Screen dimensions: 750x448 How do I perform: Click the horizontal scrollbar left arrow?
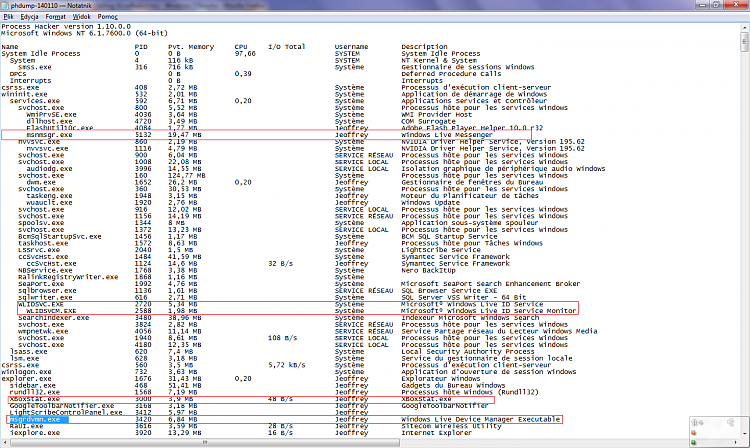click(5, 443)
